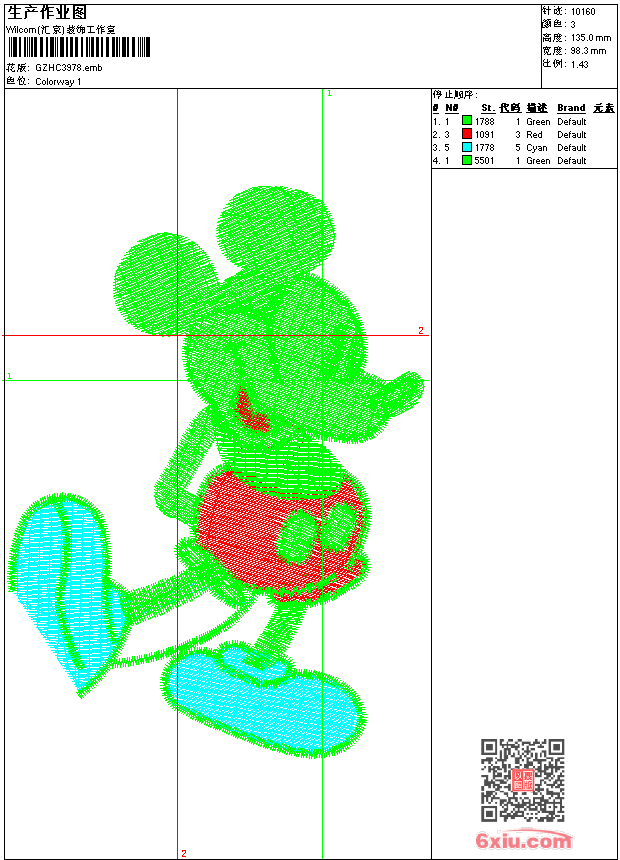Click the "N#" column header
Screen dimensions: 620x860
(452, 108)
